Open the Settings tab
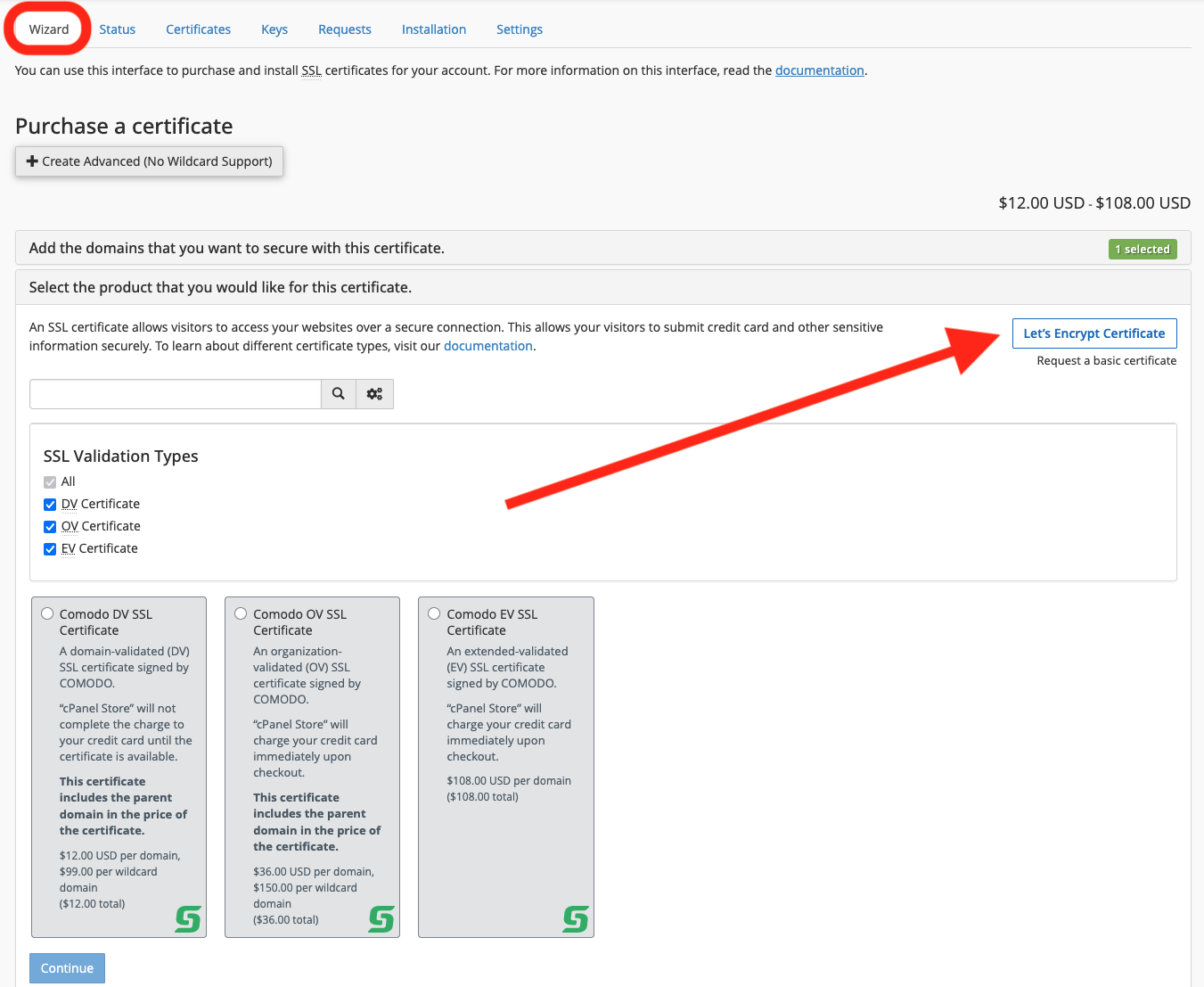Image resolution: width=1204 pixels, height=987 pixels. click(x=520, y=29)
